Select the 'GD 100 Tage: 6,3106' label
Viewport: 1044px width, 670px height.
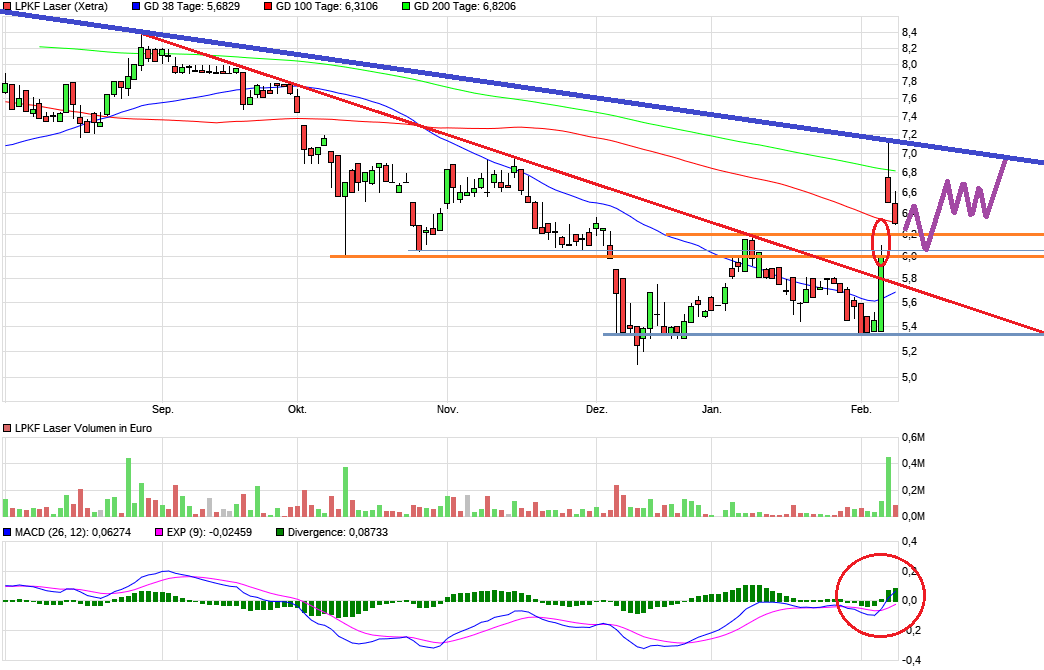(x=326, y=7)
